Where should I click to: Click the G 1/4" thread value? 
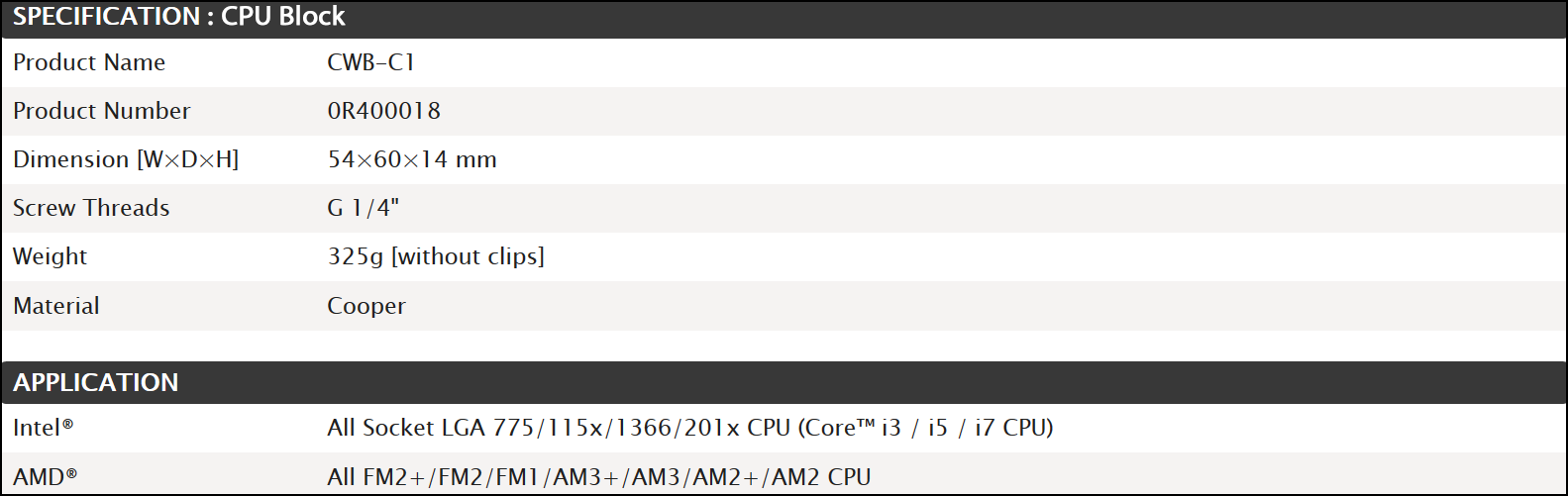pos(364,208)
